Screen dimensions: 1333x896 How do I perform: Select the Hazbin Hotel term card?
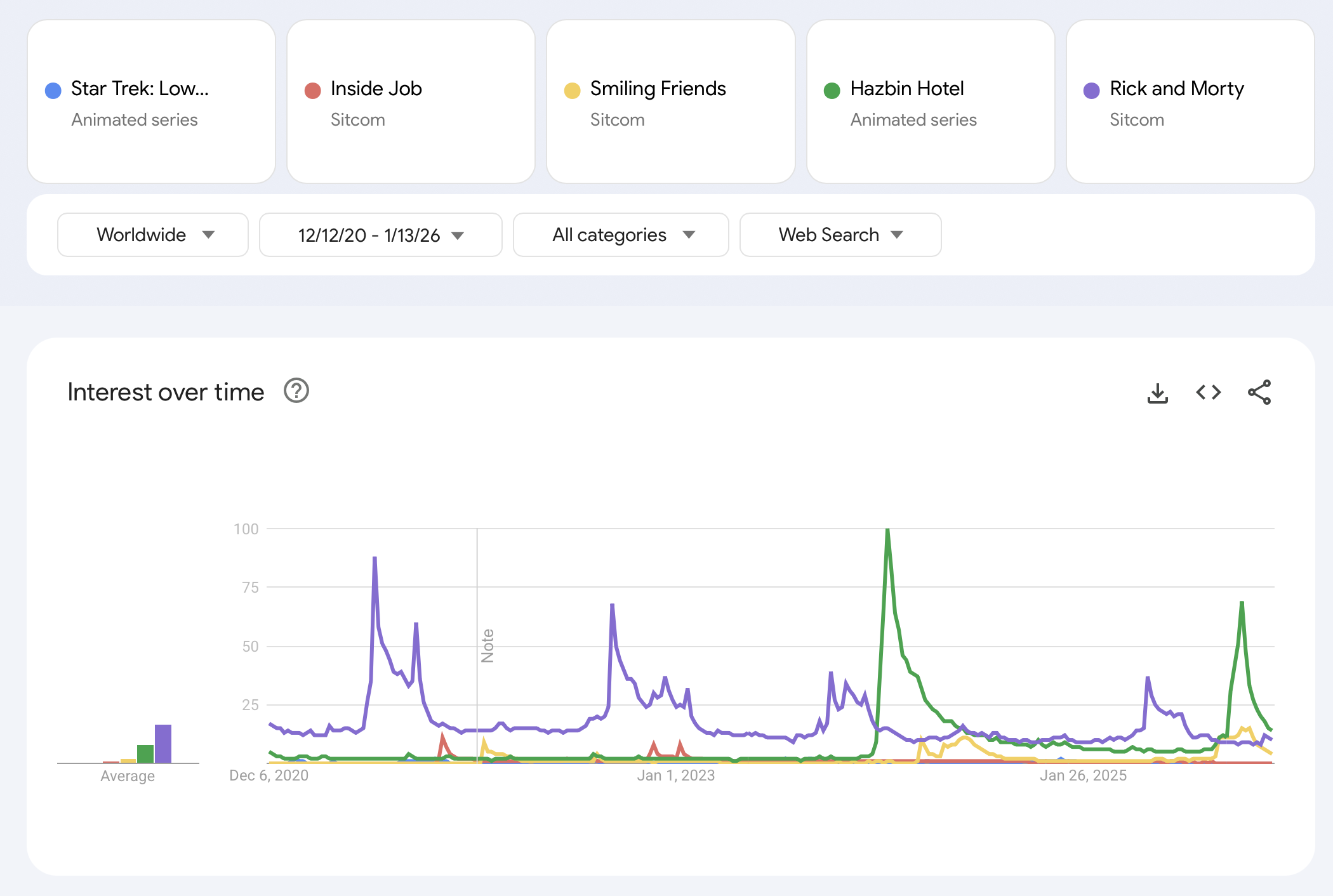pos(931,102)
